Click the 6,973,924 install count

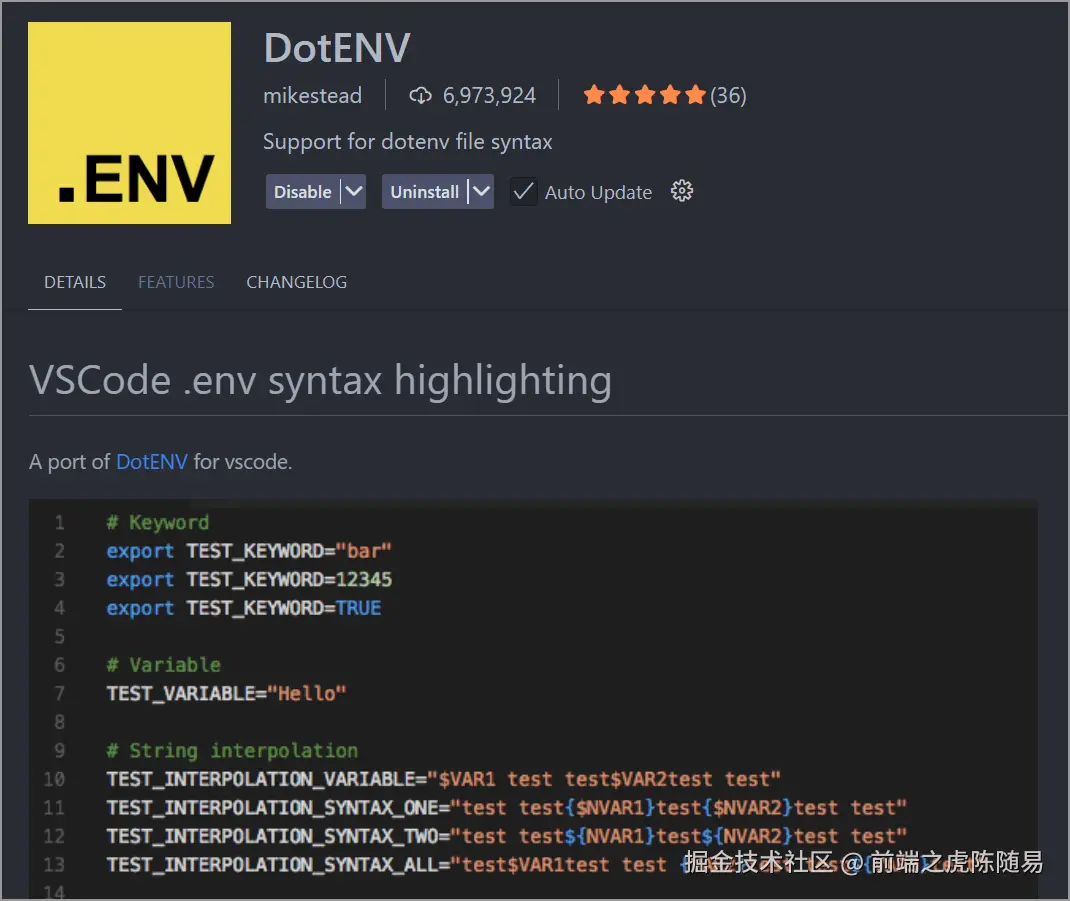click(489, 96)
